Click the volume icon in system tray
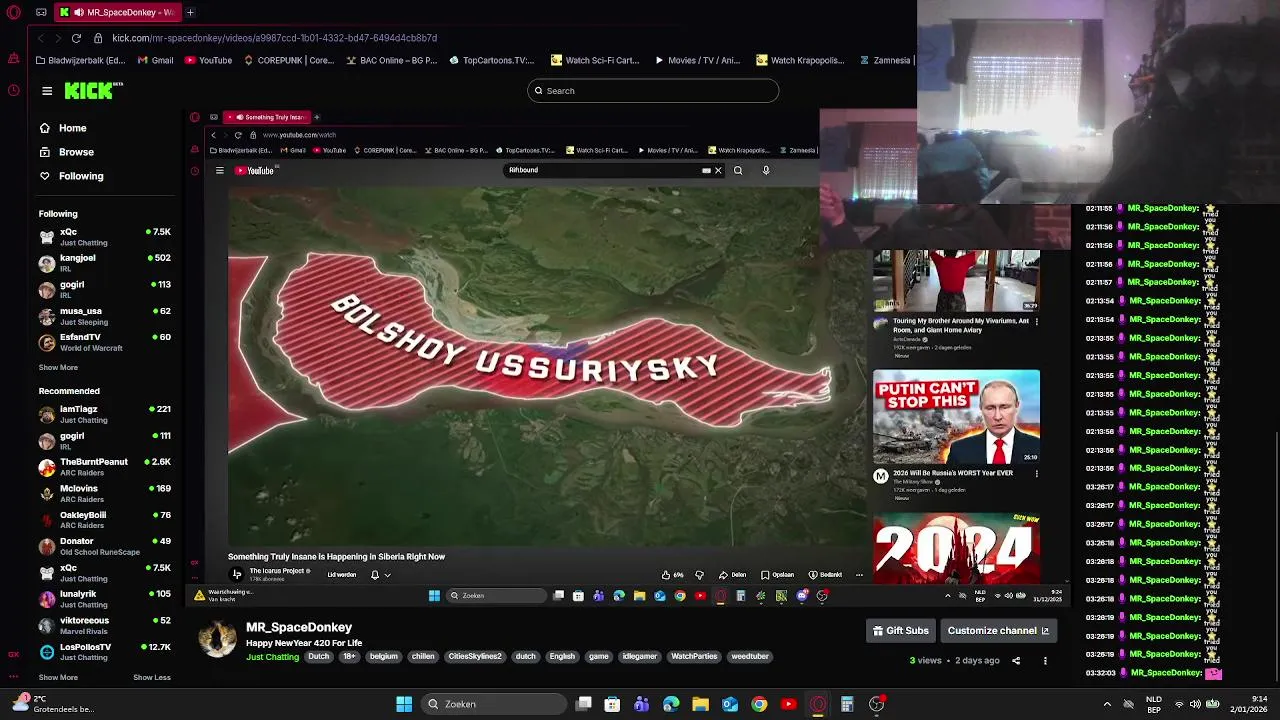Viewport: 1280px width, 720px height. (1195, 704)
